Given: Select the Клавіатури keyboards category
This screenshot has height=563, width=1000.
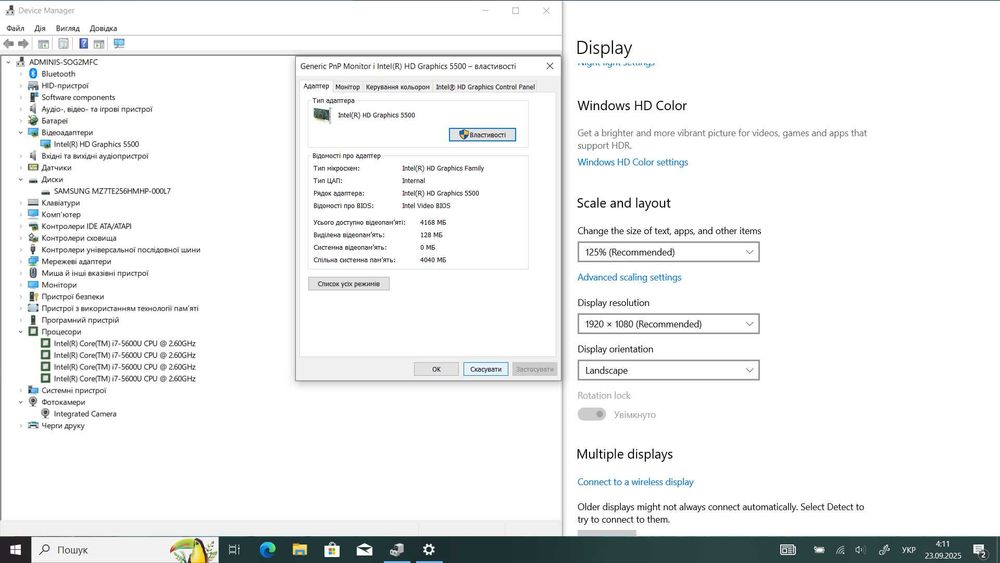Looking at the screenshot, I should [61, 203].
